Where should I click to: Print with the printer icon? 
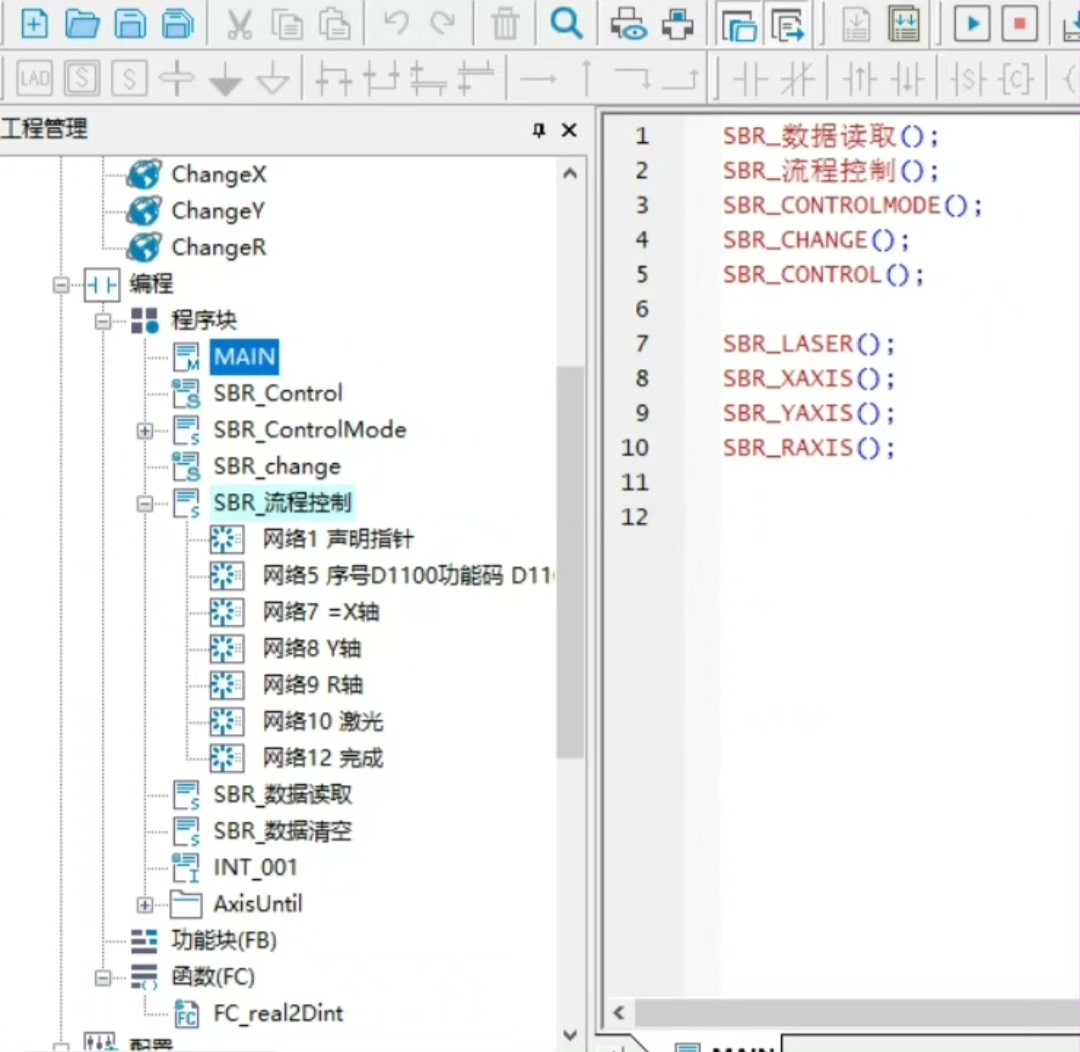[x=678, y=24]
